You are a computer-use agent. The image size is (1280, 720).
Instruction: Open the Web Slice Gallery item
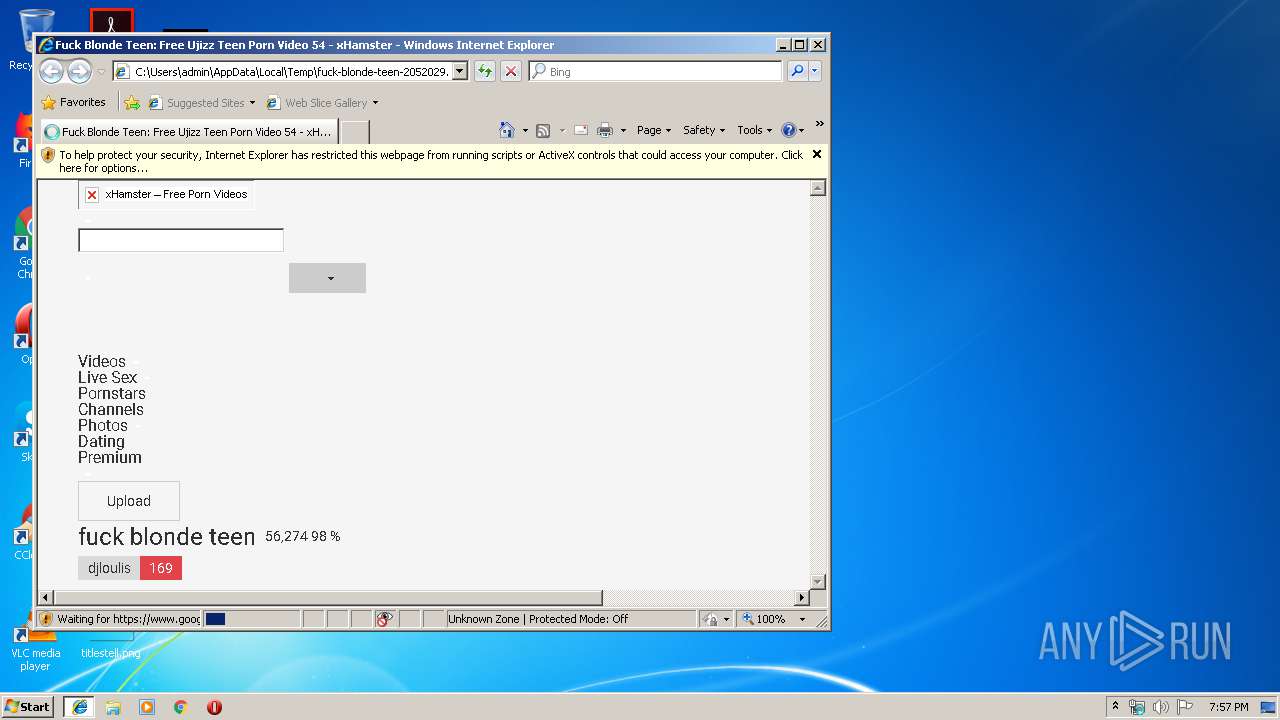click(322, 102)
